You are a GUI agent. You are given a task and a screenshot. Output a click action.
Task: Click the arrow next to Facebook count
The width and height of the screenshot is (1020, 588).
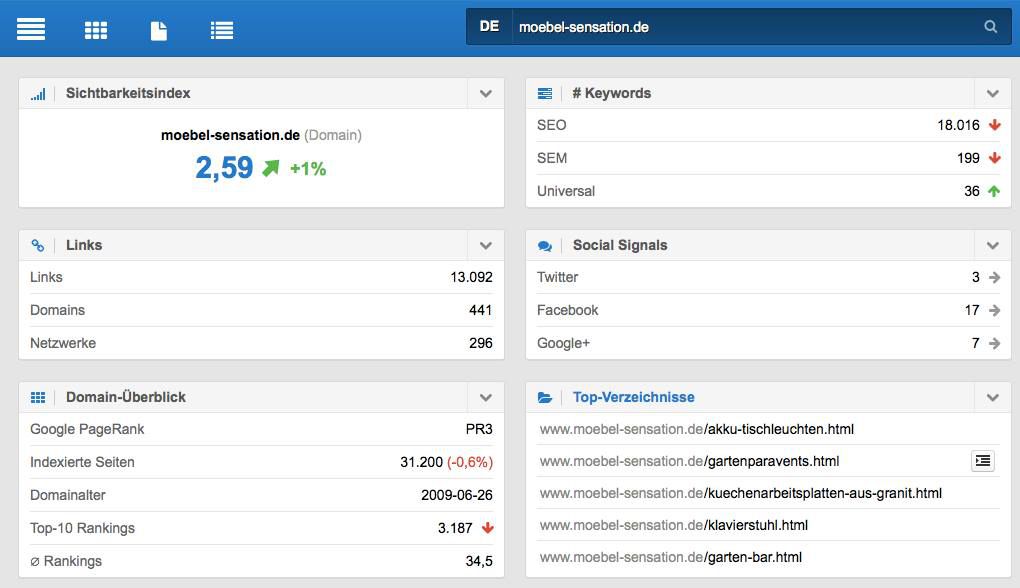pos(994,311)
